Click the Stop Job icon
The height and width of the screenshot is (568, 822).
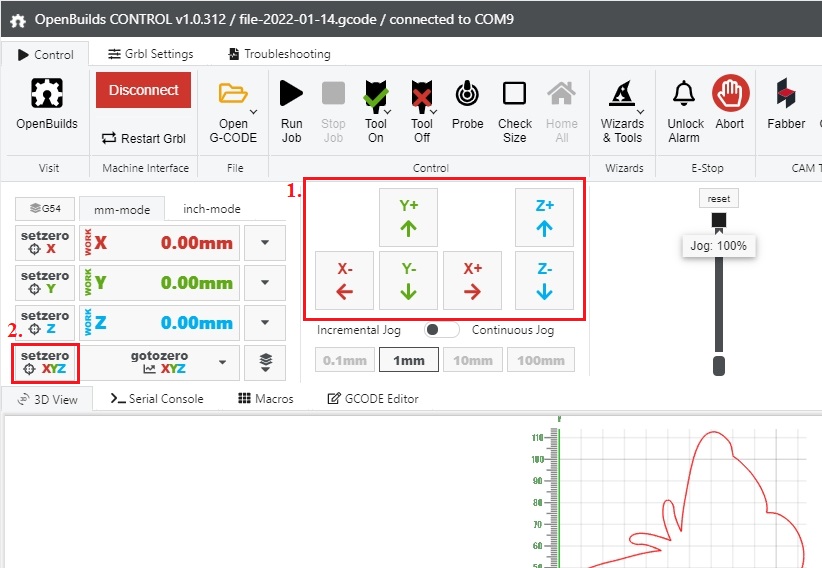pyautogui.click(x=333, y=93)
